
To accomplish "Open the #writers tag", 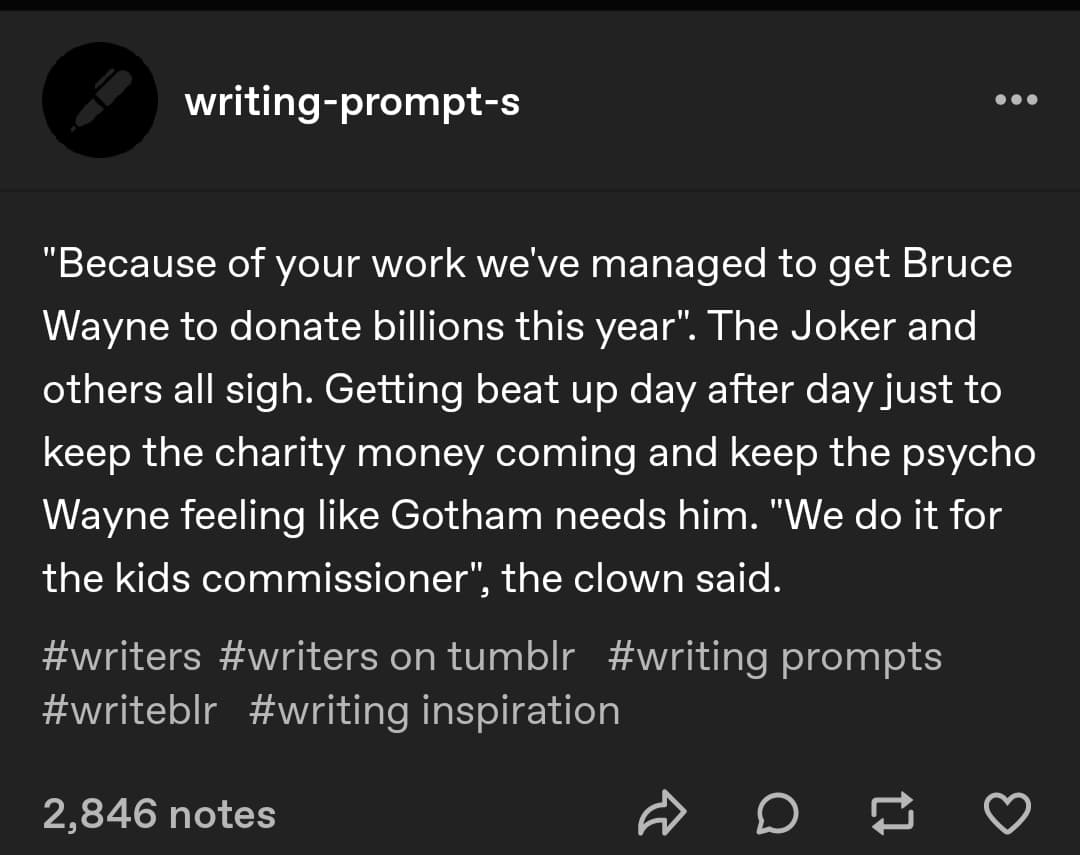I will tap(122, 656).
